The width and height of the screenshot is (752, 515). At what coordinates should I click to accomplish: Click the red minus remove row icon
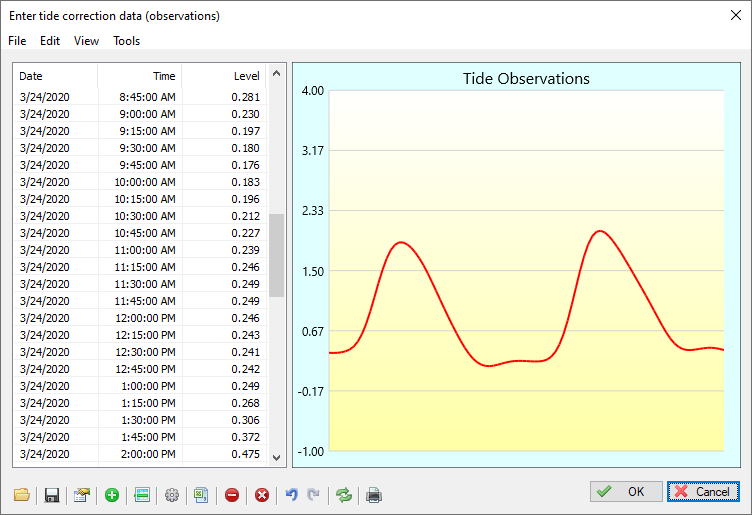pos(232,495)
